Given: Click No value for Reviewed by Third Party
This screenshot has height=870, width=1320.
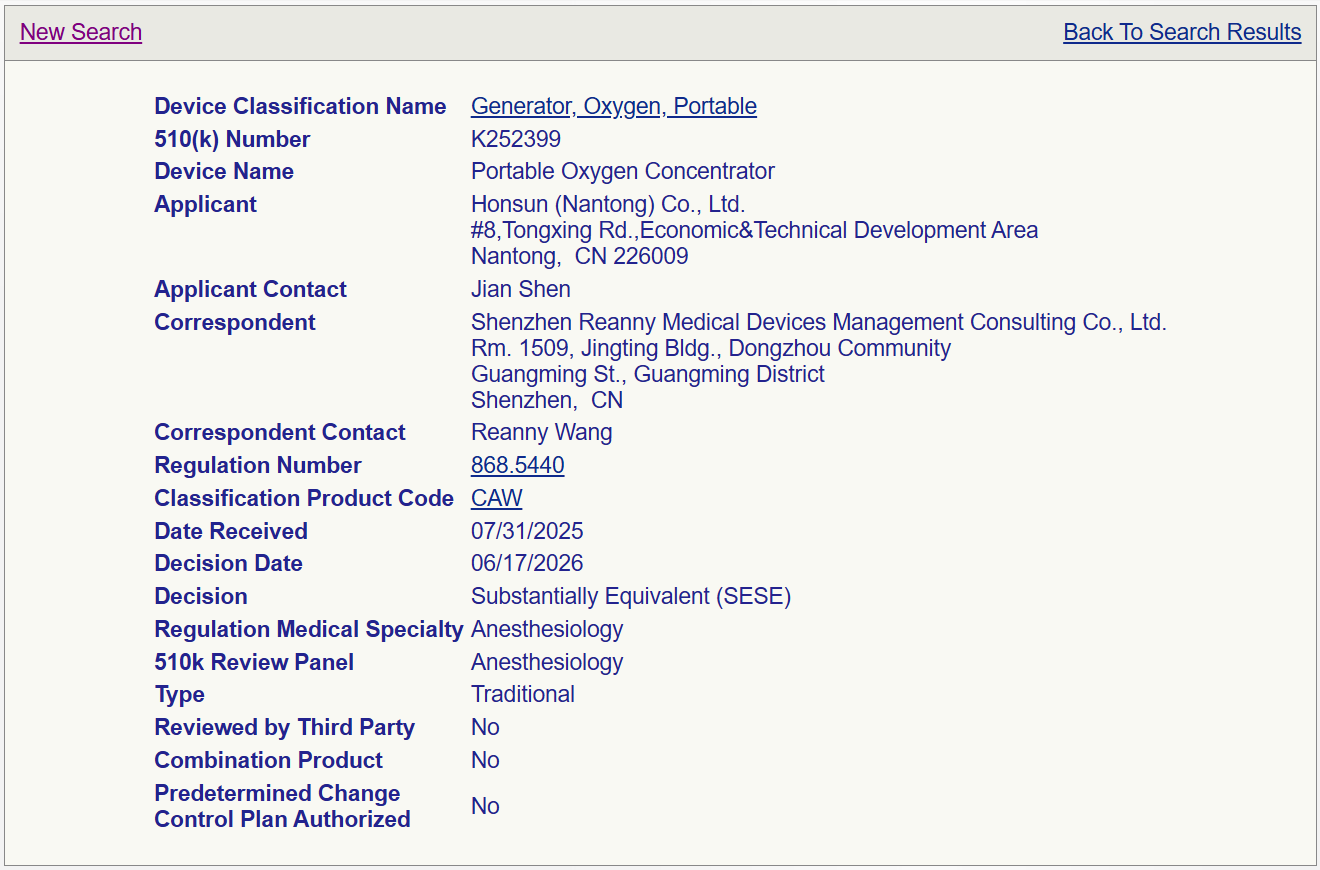Looking at the screenshot, I should pyautogui.click(x=485, y=727).
